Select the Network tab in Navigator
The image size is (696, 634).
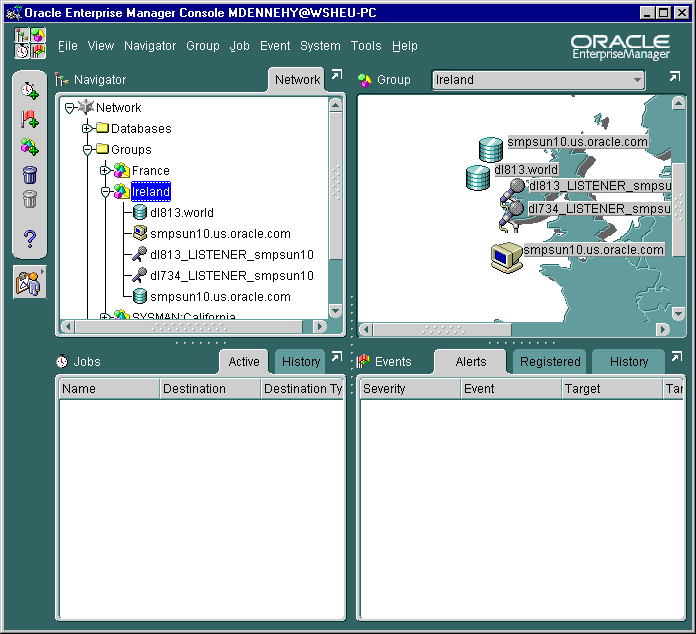tap(297, 79)
